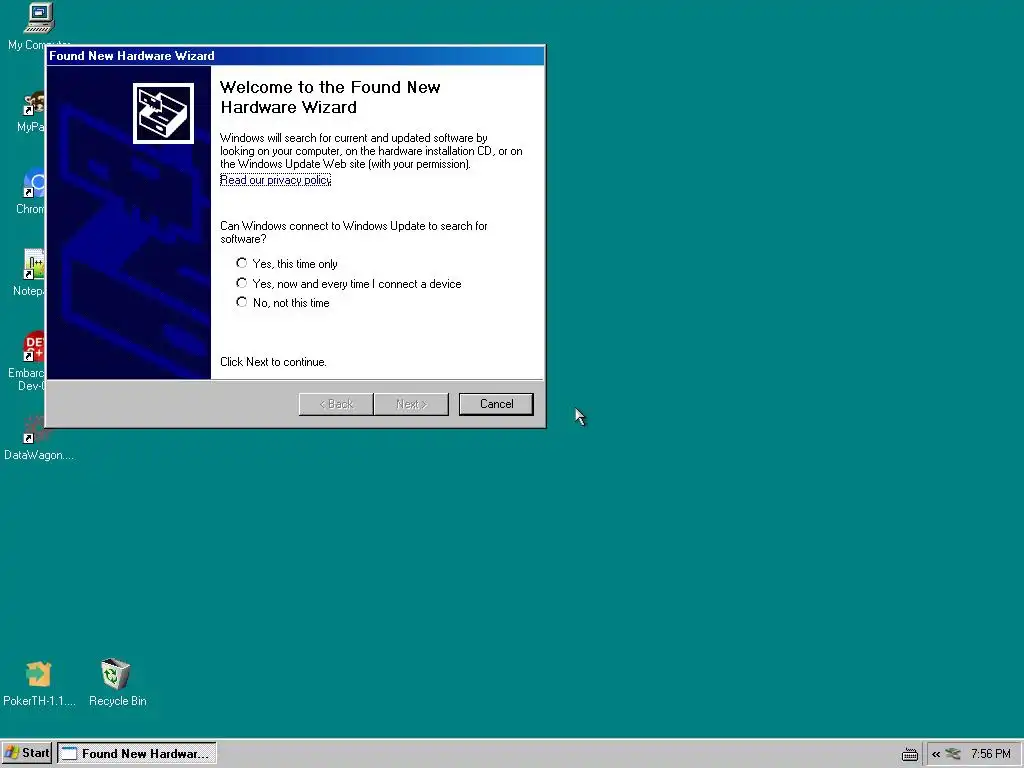
Task: Click the network device tray icon
Action: click(953, 754)
